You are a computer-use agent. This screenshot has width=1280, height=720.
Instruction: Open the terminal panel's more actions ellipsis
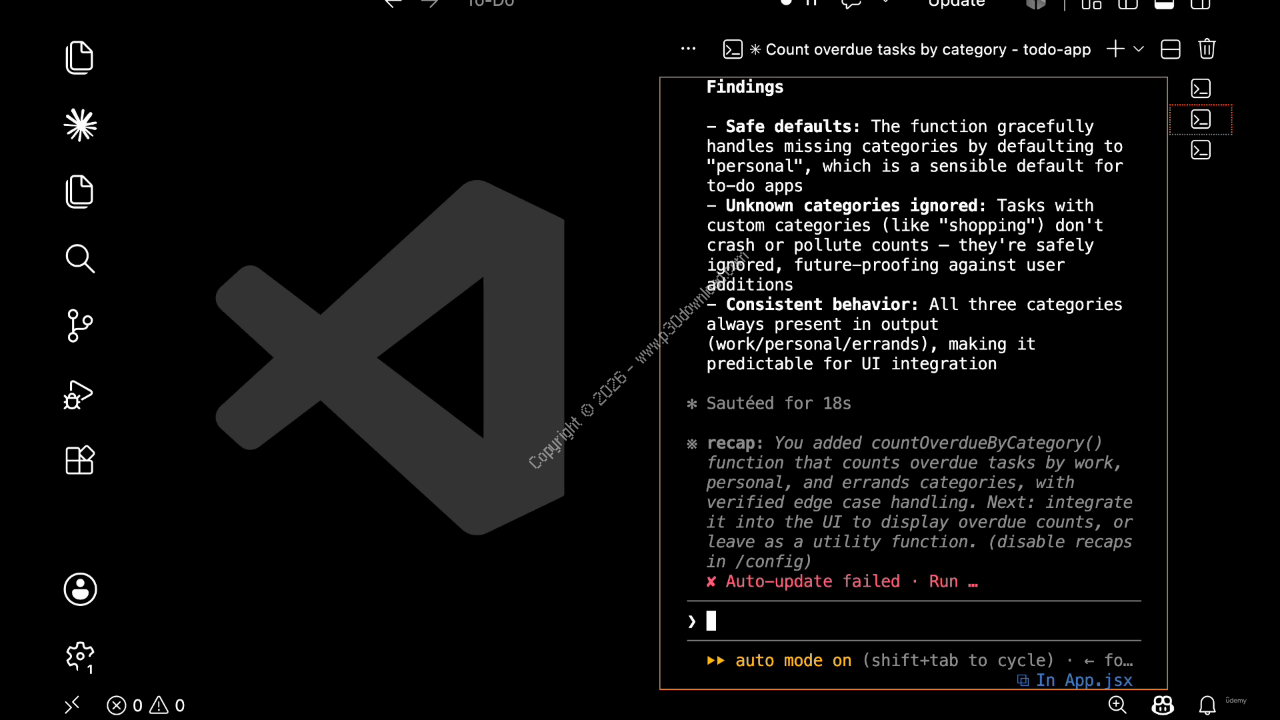click(x=688, y=49)
